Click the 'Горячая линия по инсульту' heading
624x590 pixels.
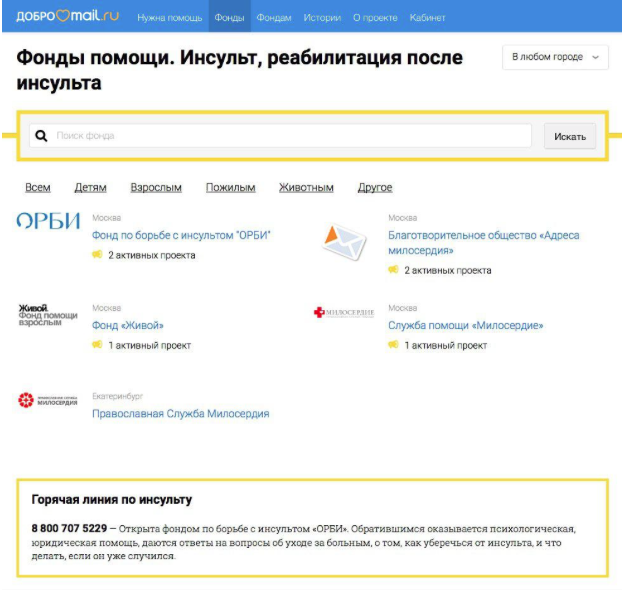tap(112, 500)
